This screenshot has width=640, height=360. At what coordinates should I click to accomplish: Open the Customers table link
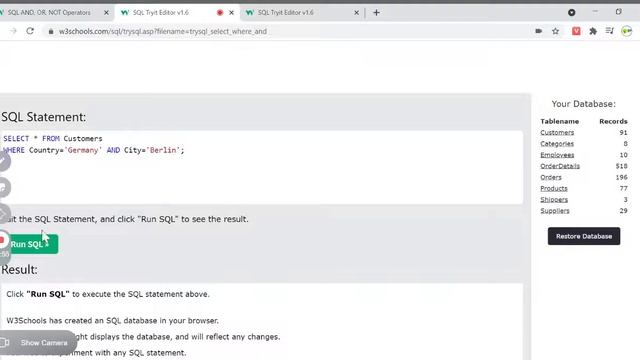557,133
